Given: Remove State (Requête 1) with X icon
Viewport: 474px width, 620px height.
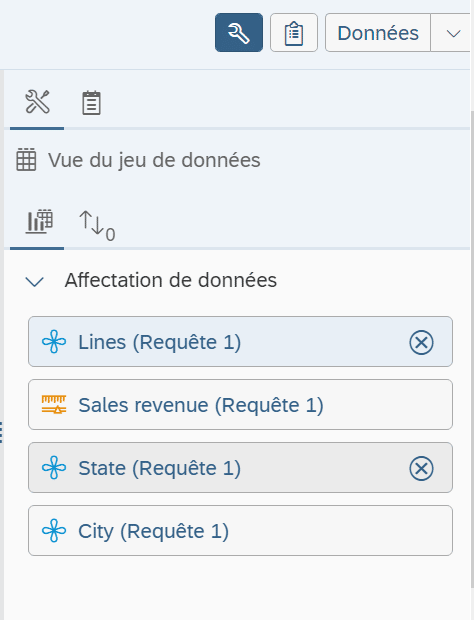Looking at the screenshot, I should (421, 468).
